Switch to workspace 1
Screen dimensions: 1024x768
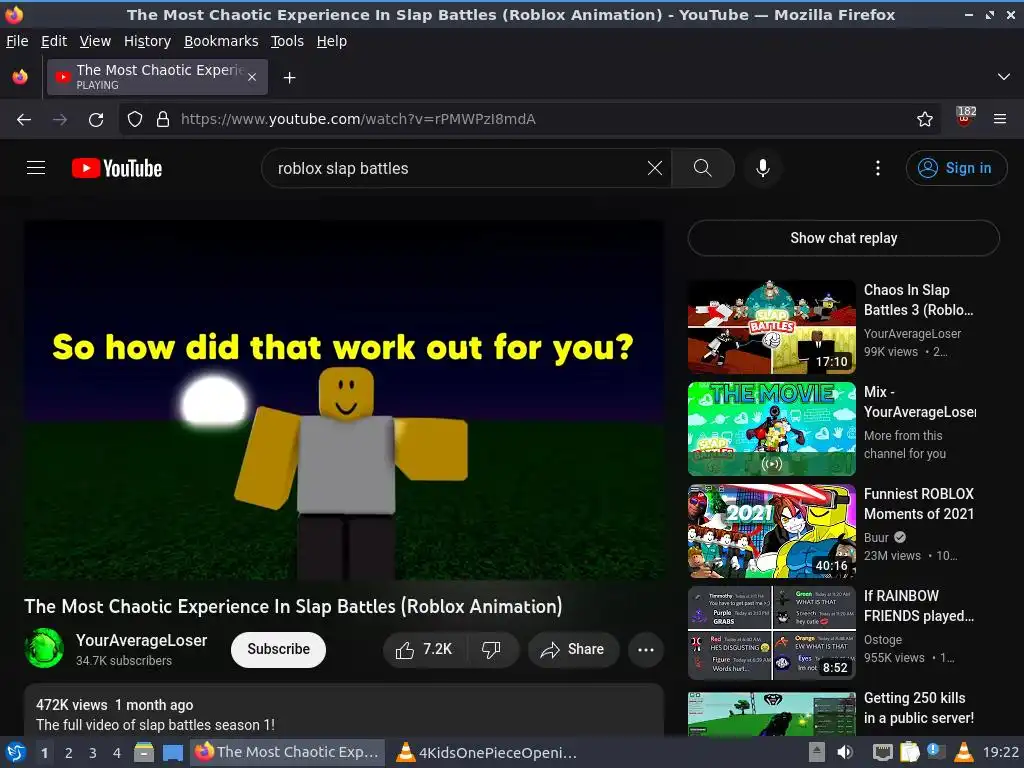coord(44,753)
